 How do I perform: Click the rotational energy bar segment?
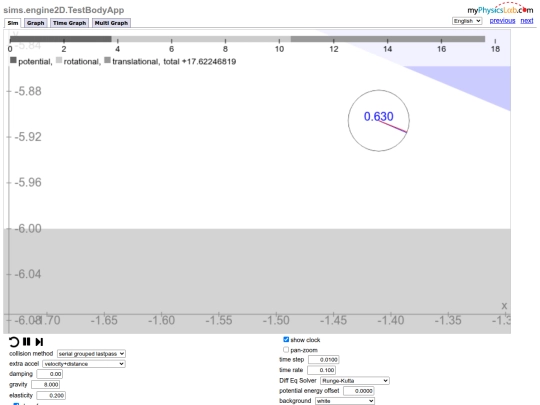click(x=201, y=39)
